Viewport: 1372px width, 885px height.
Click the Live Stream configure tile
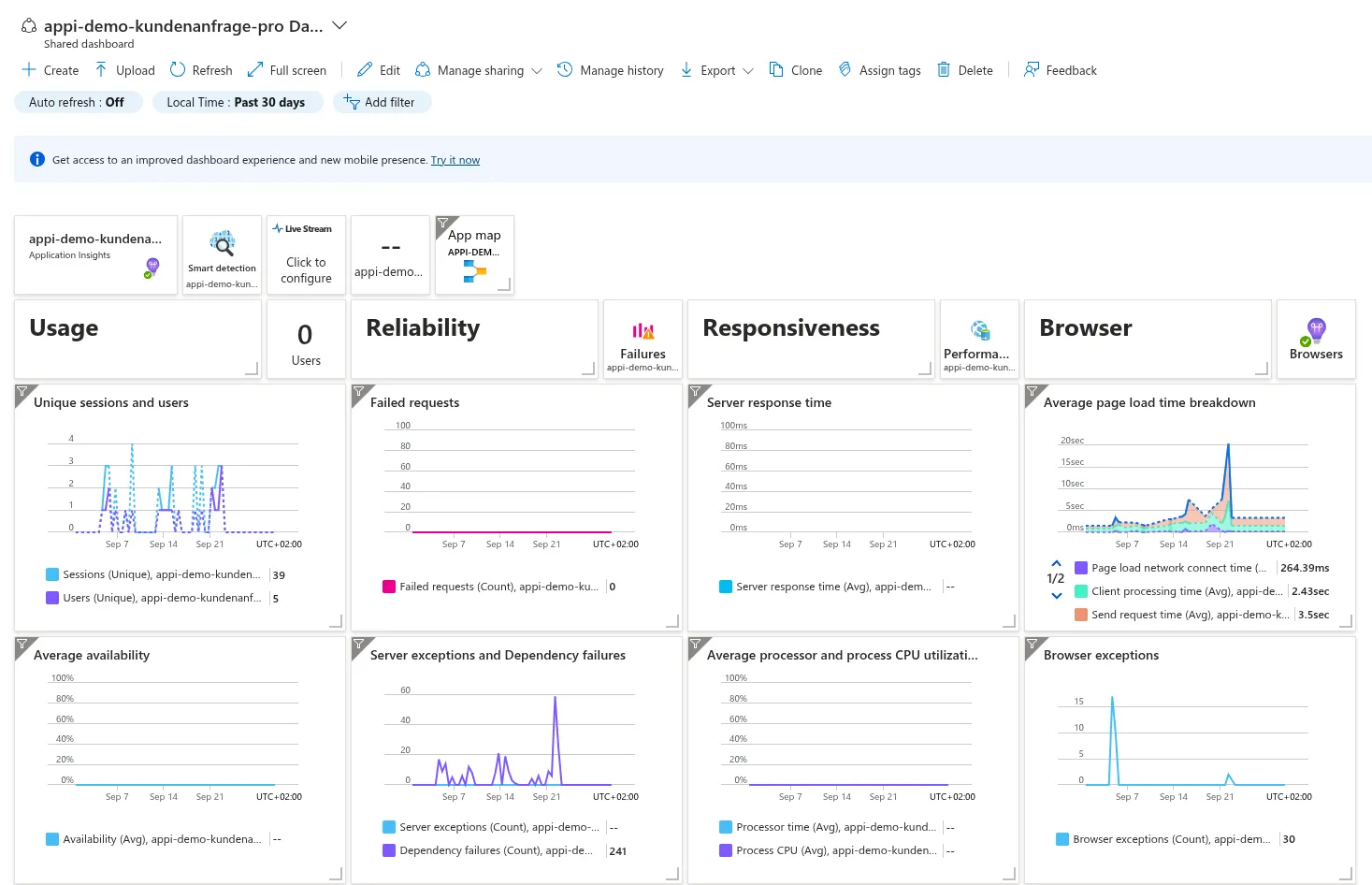click(307, 255)
